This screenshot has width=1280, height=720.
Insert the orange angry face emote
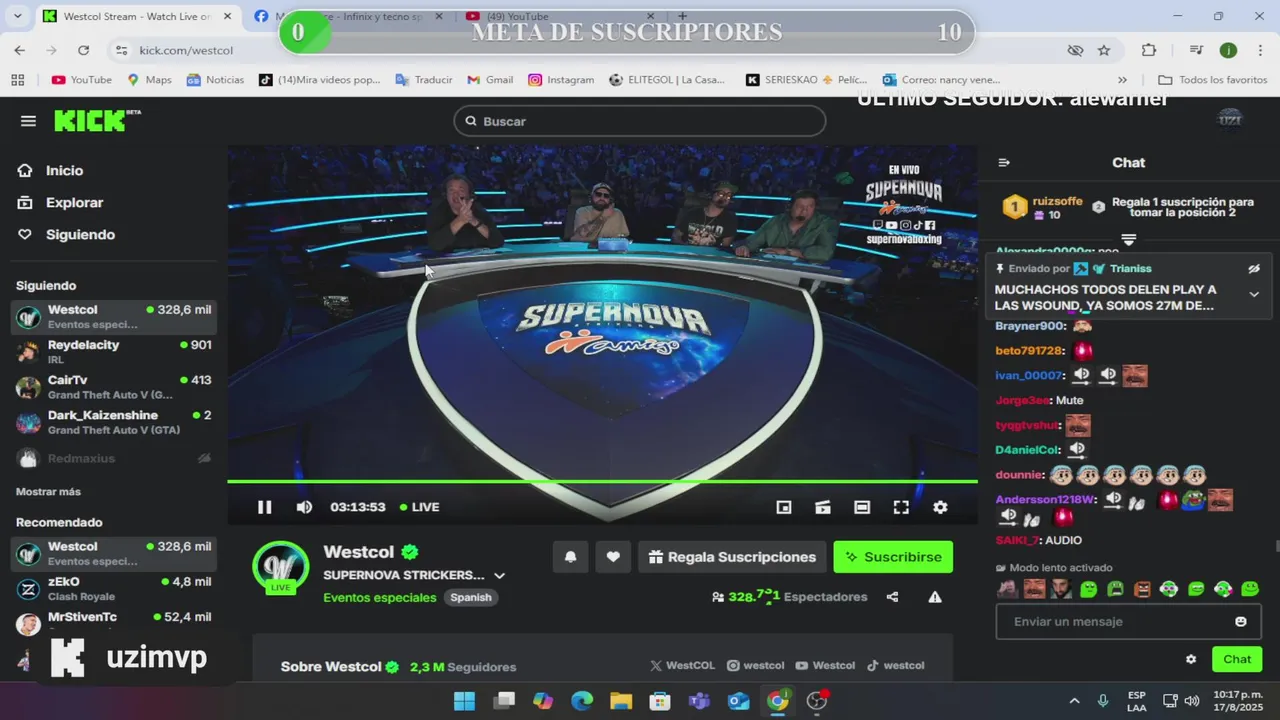[1142, 589]
